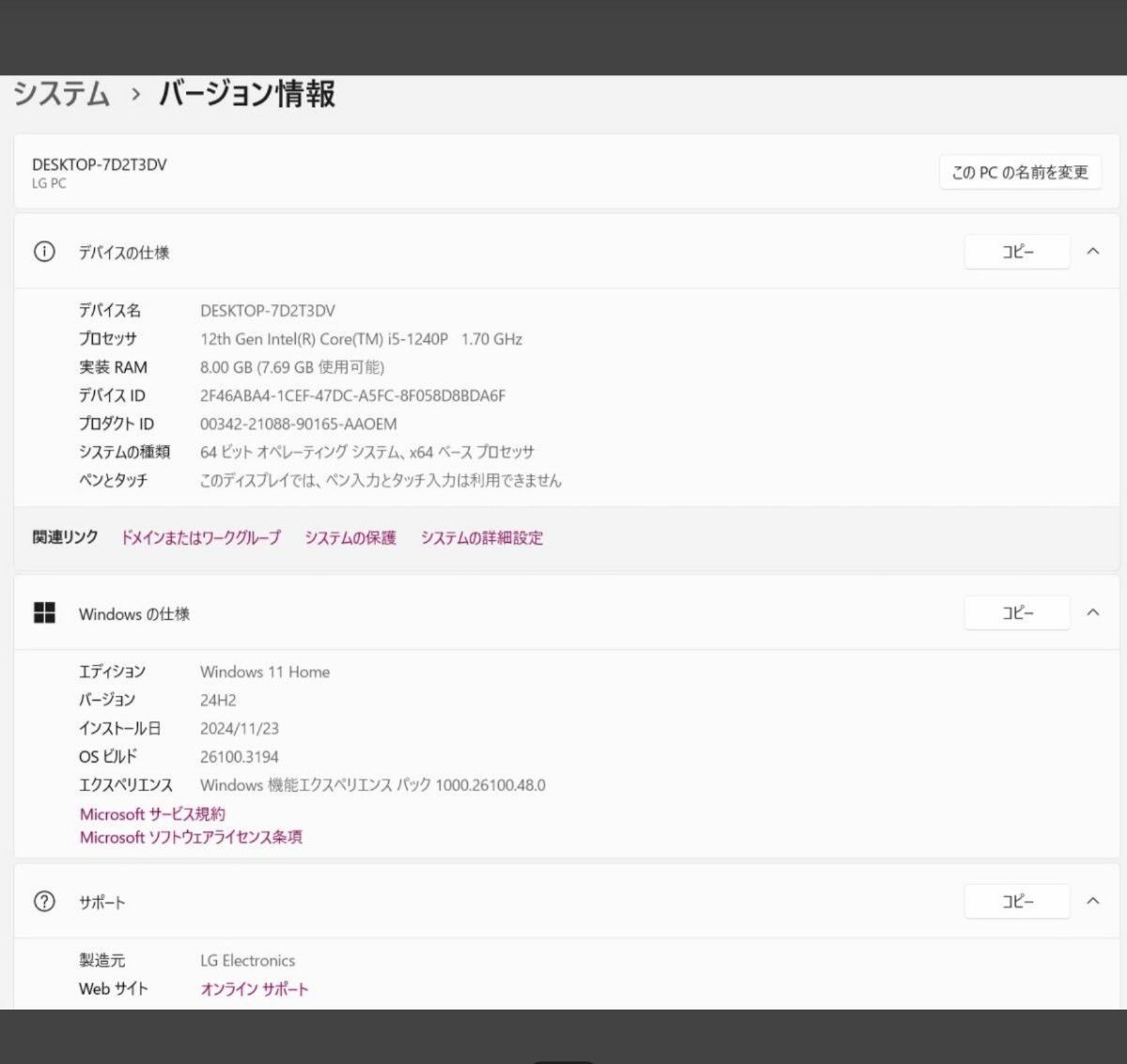Click the プロダクト ID row label

click(x=116, y=424)
